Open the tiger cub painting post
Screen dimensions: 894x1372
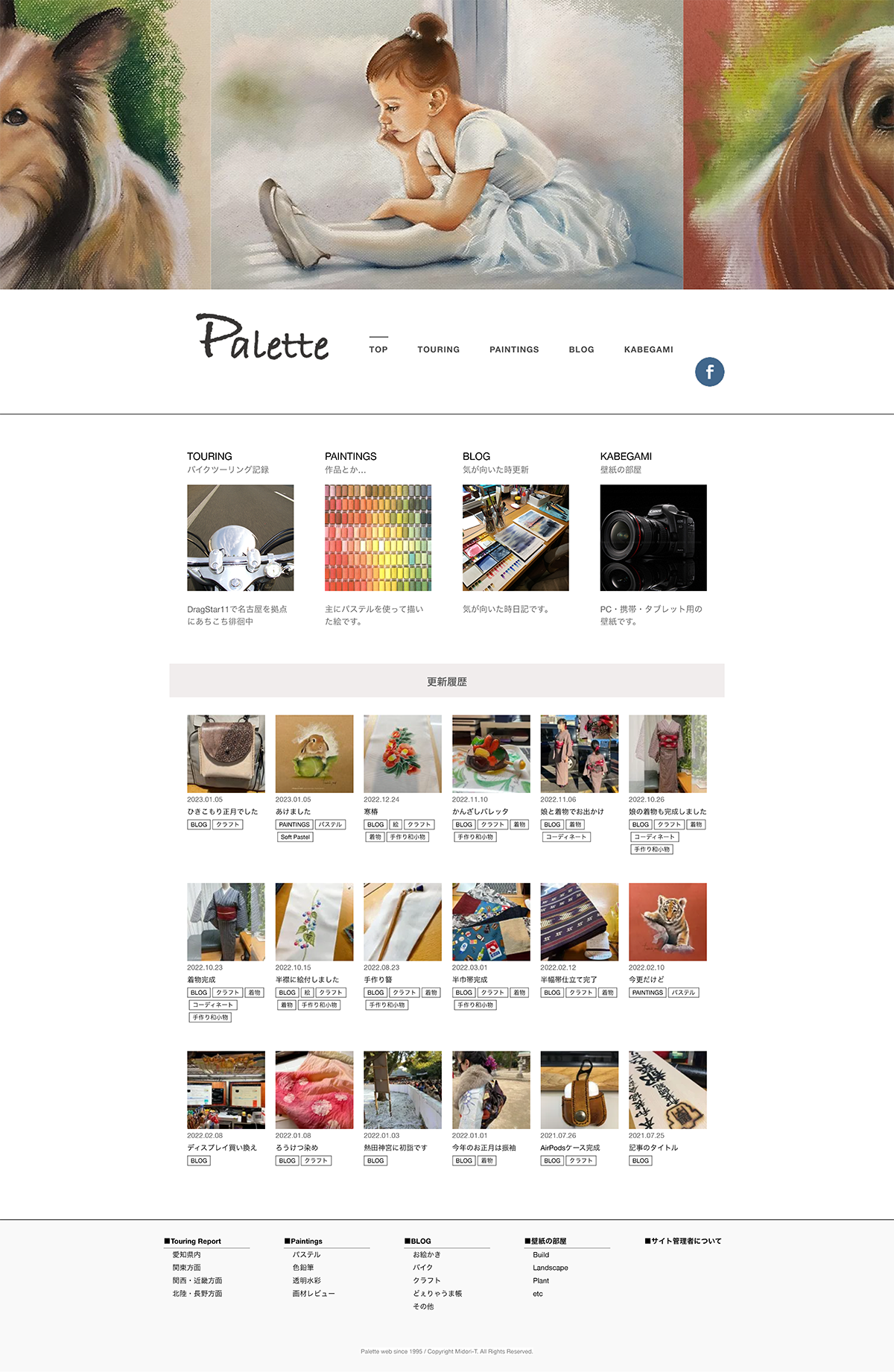pos(668,922)
